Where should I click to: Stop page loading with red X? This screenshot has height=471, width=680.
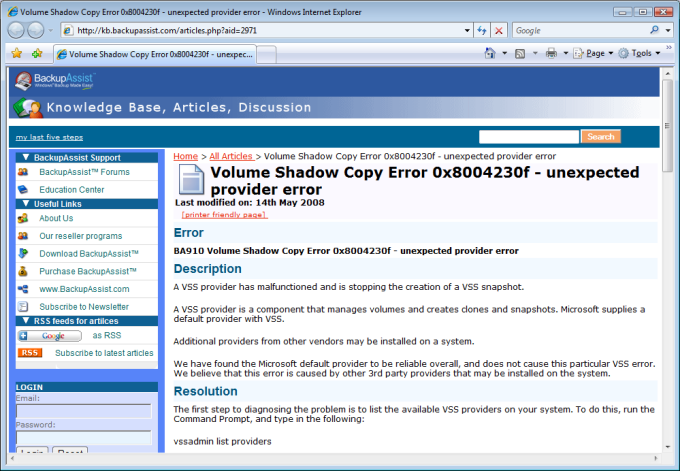pos(499,31)
